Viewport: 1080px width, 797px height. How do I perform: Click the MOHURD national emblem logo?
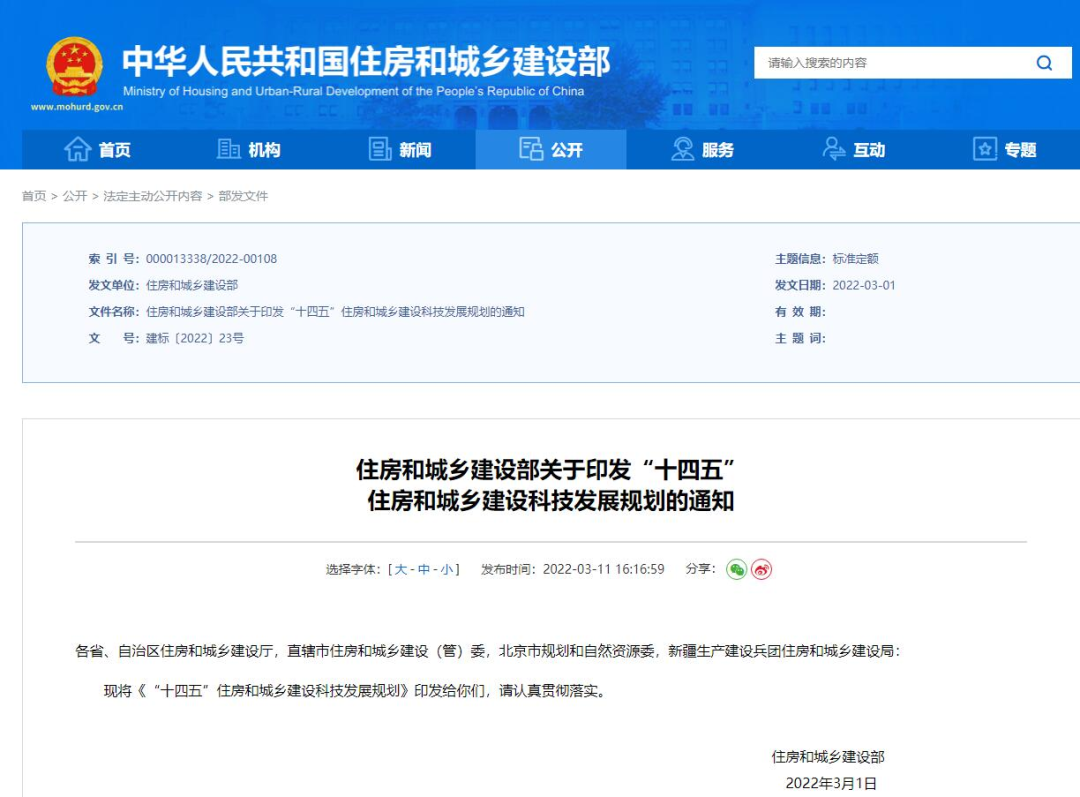[x=74, y=68]
